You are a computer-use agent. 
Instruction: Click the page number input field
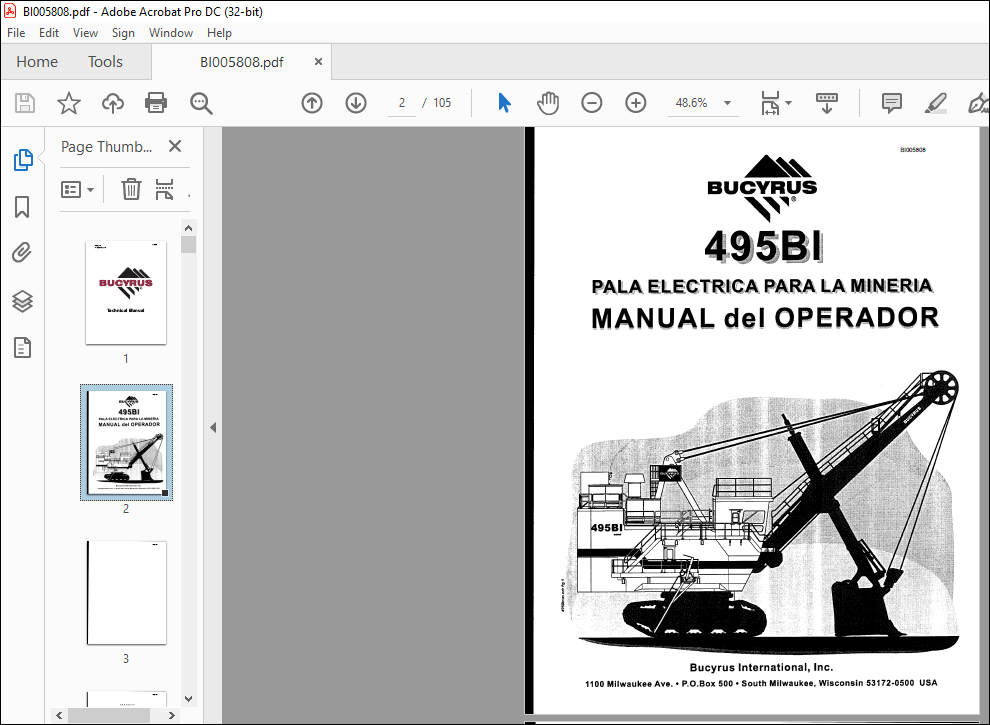pyautogui.click(x=402, y=103)
